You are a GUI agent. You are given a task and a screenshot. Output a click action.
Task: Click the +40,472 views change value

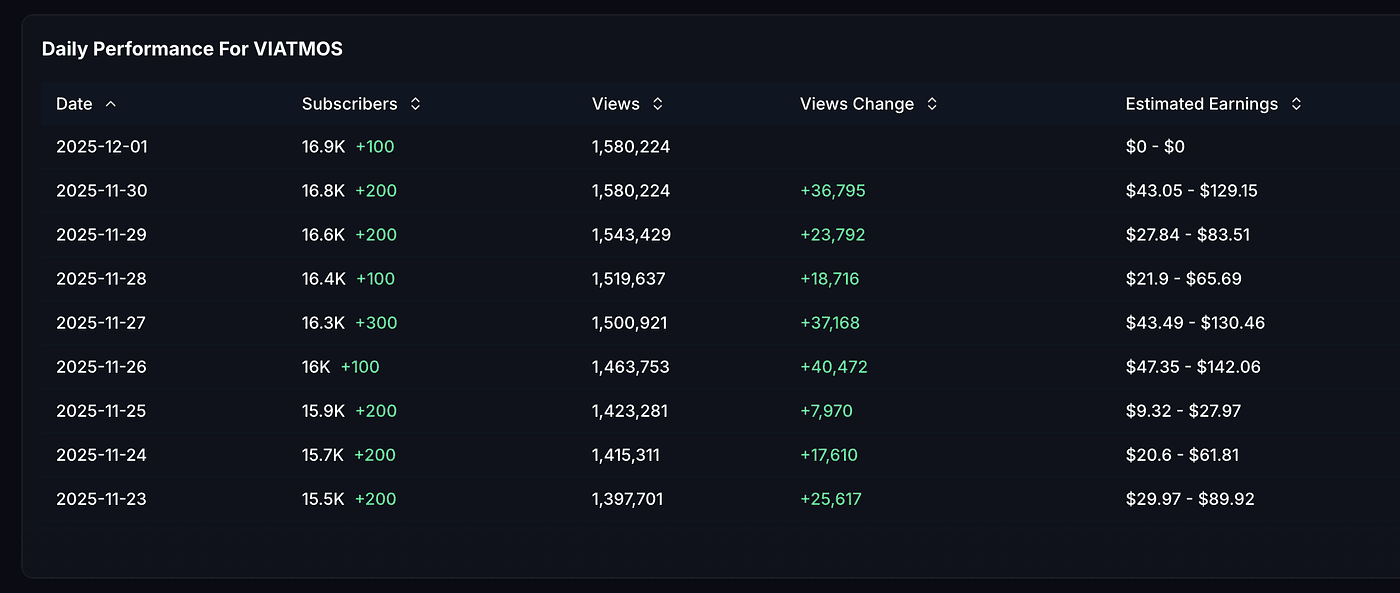[833, 367]
